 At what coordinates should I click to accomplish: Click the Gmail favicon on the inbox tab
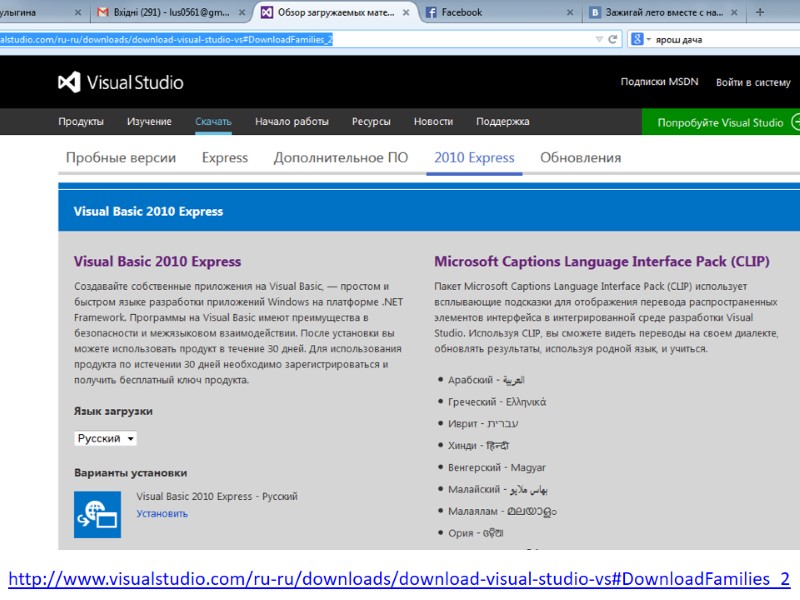pyautogui.click(x=103, y=12)
